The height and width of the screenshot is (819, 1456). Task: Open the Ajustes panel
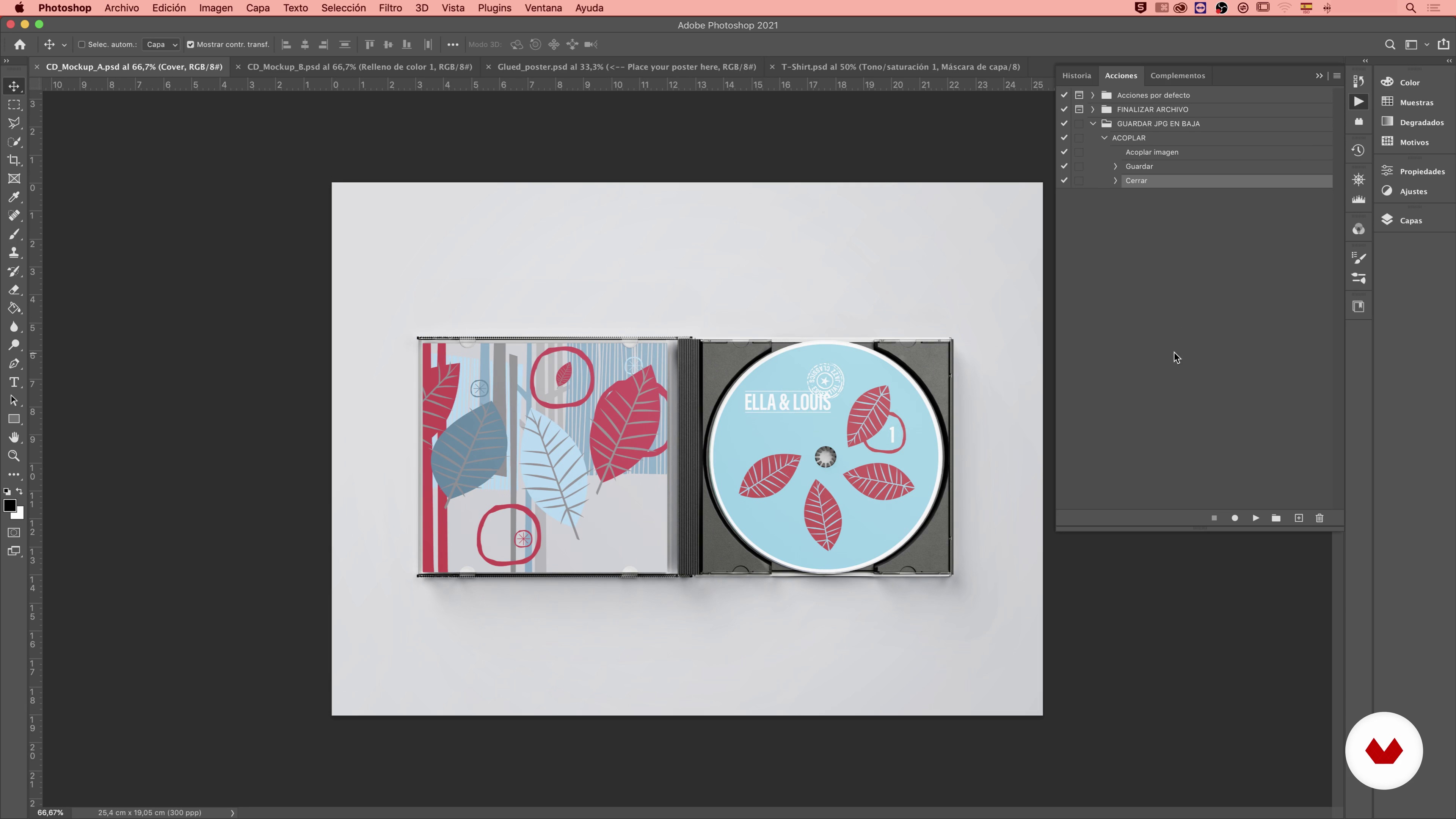click(x=1404, y=191)
